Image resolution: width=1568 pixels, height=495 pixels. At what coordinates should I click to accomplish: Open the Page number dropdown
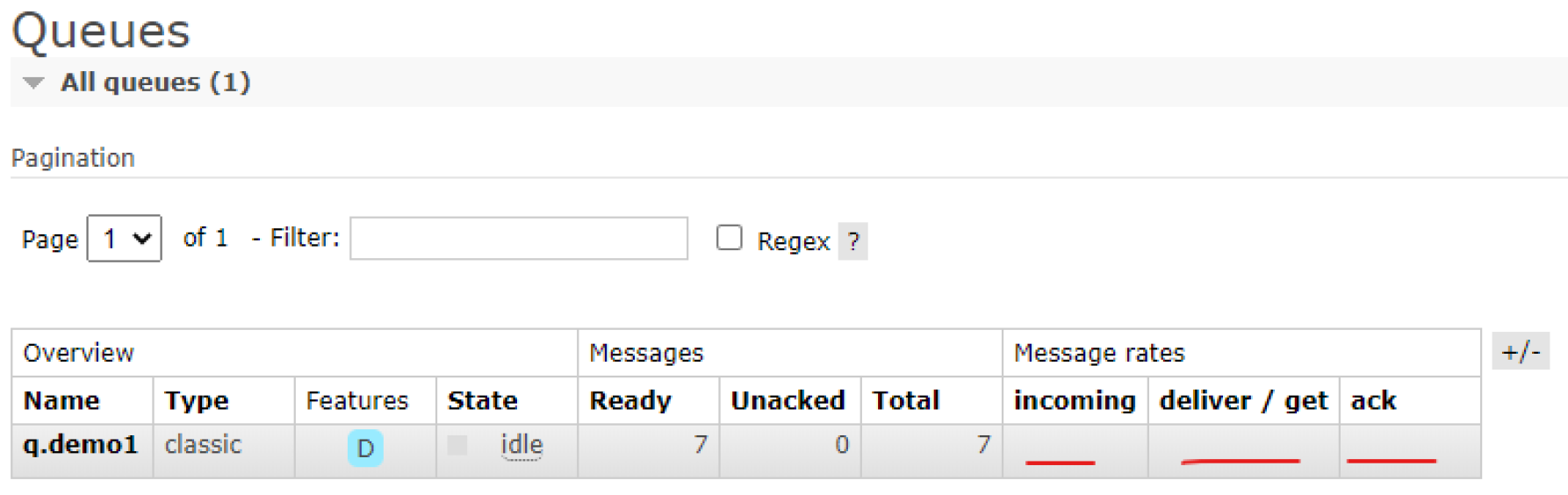point(125,239)
